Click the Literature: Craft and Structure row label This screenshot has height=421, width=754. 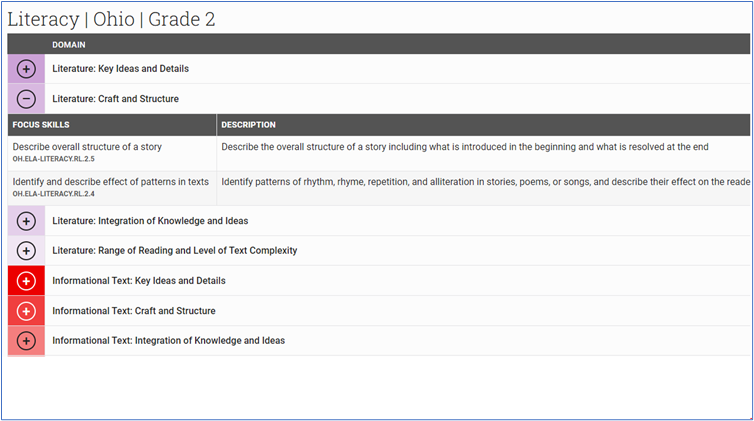point(115,99)
